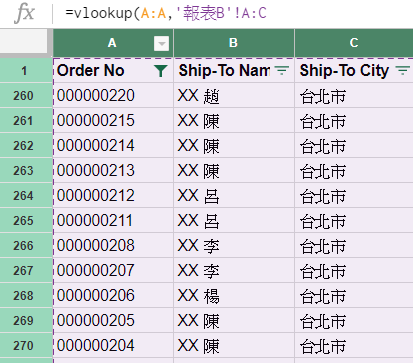Select XX 陳 in row 261

tap(234, 120)
